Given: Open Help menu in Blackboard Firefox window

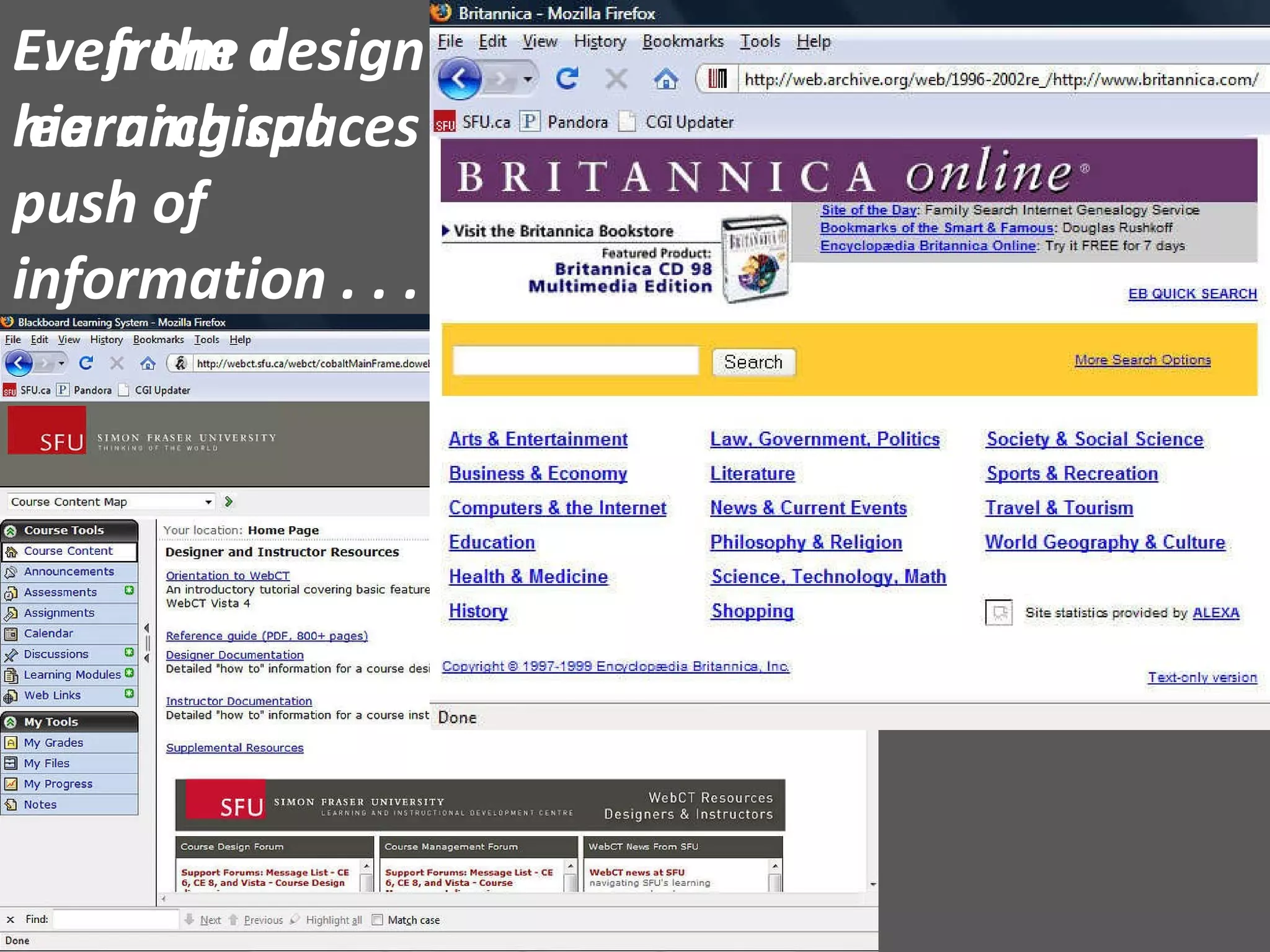Looking at the screenshot, I should [240, 340].
